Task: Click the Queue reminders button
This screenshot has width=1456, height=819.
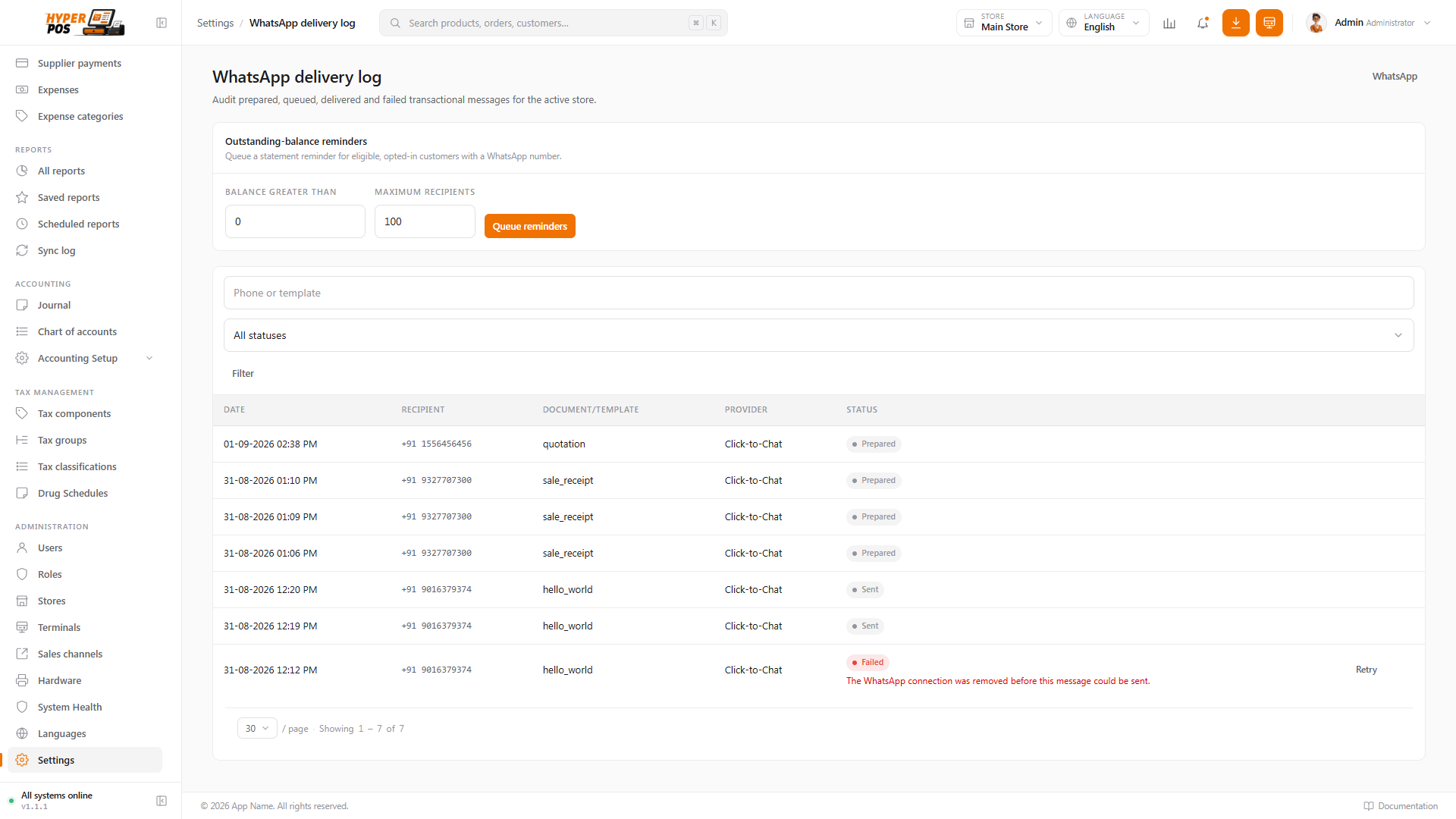Action: point(530,226)
